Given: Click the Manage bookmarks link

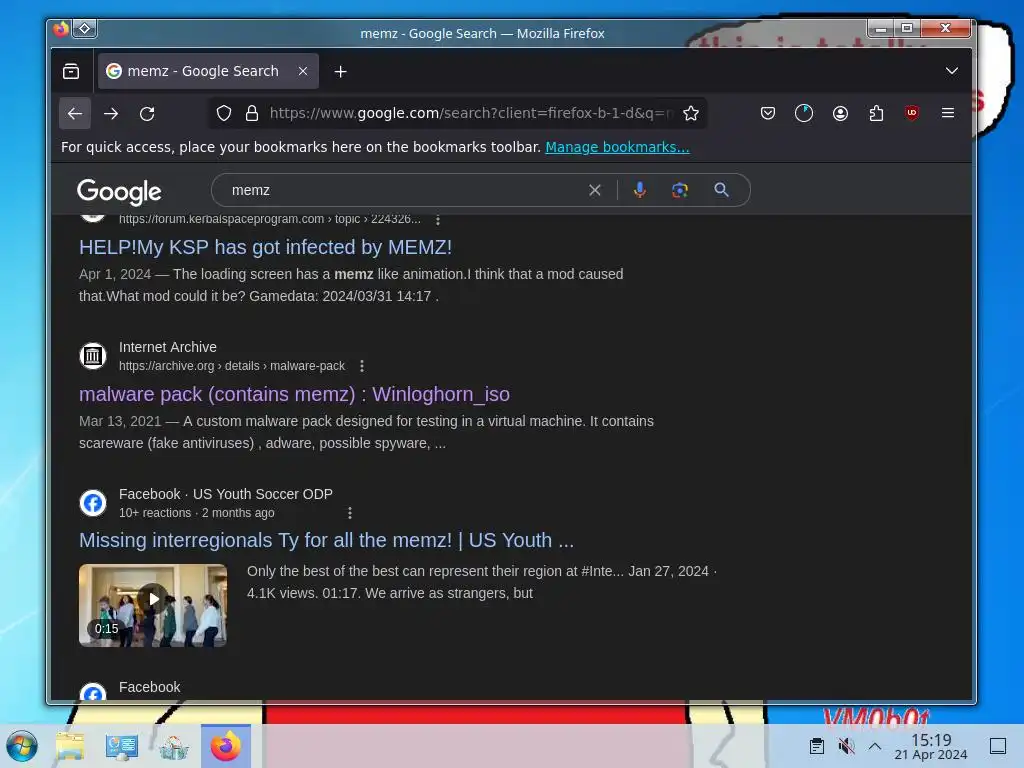Looking at the screenshot, I should coord(617,147).
